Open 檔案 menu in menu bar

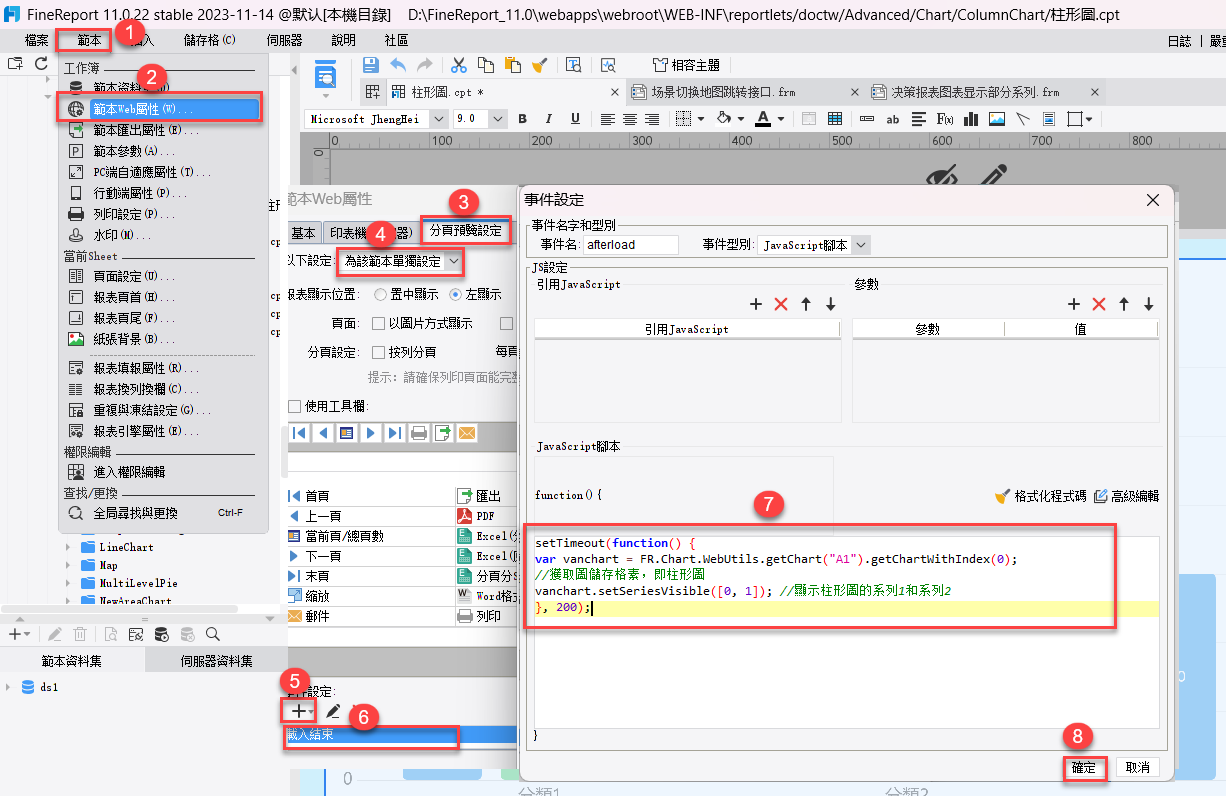[x=37, y=40]
